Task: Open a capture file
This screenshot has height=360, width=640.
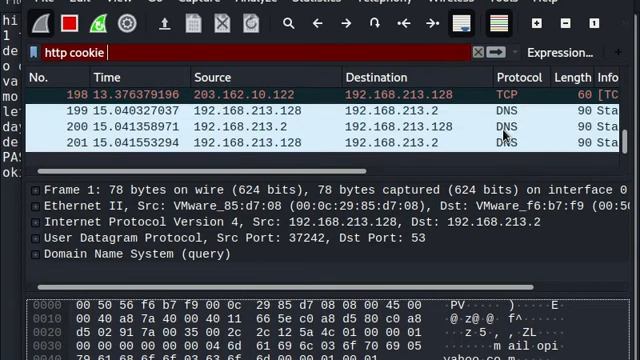Action: point(164,24)
